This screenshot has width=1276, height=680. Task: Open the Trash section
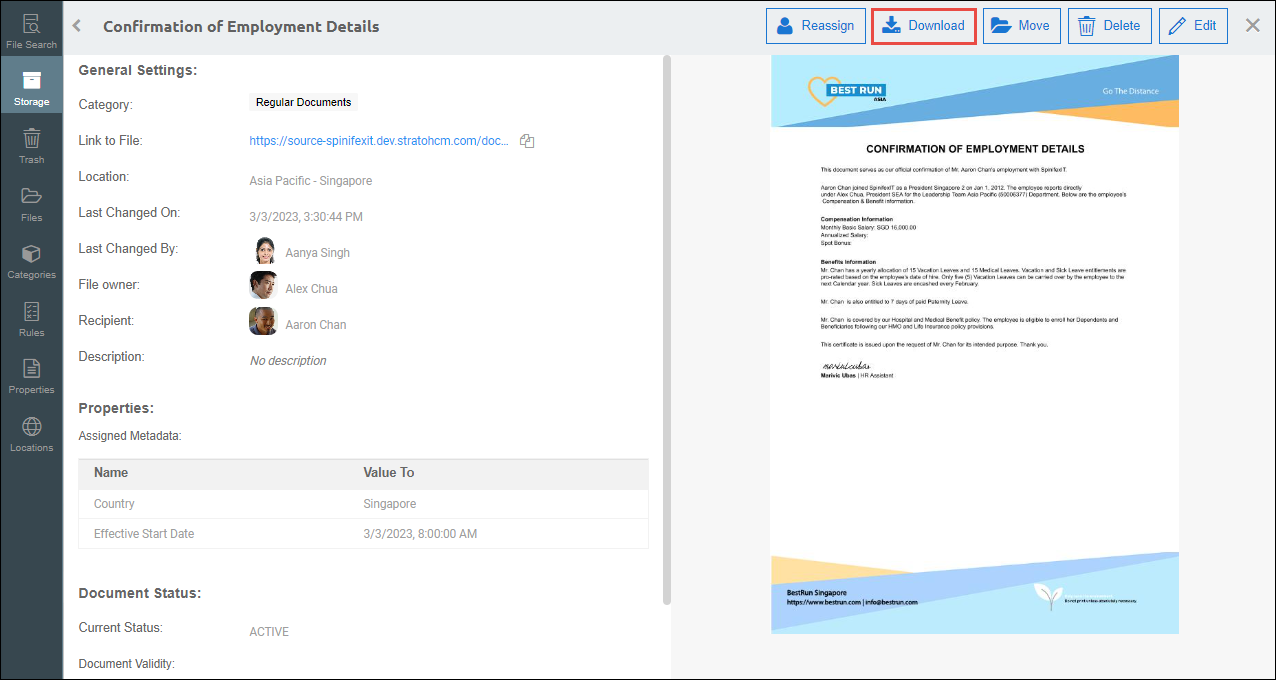click(31, 146)
